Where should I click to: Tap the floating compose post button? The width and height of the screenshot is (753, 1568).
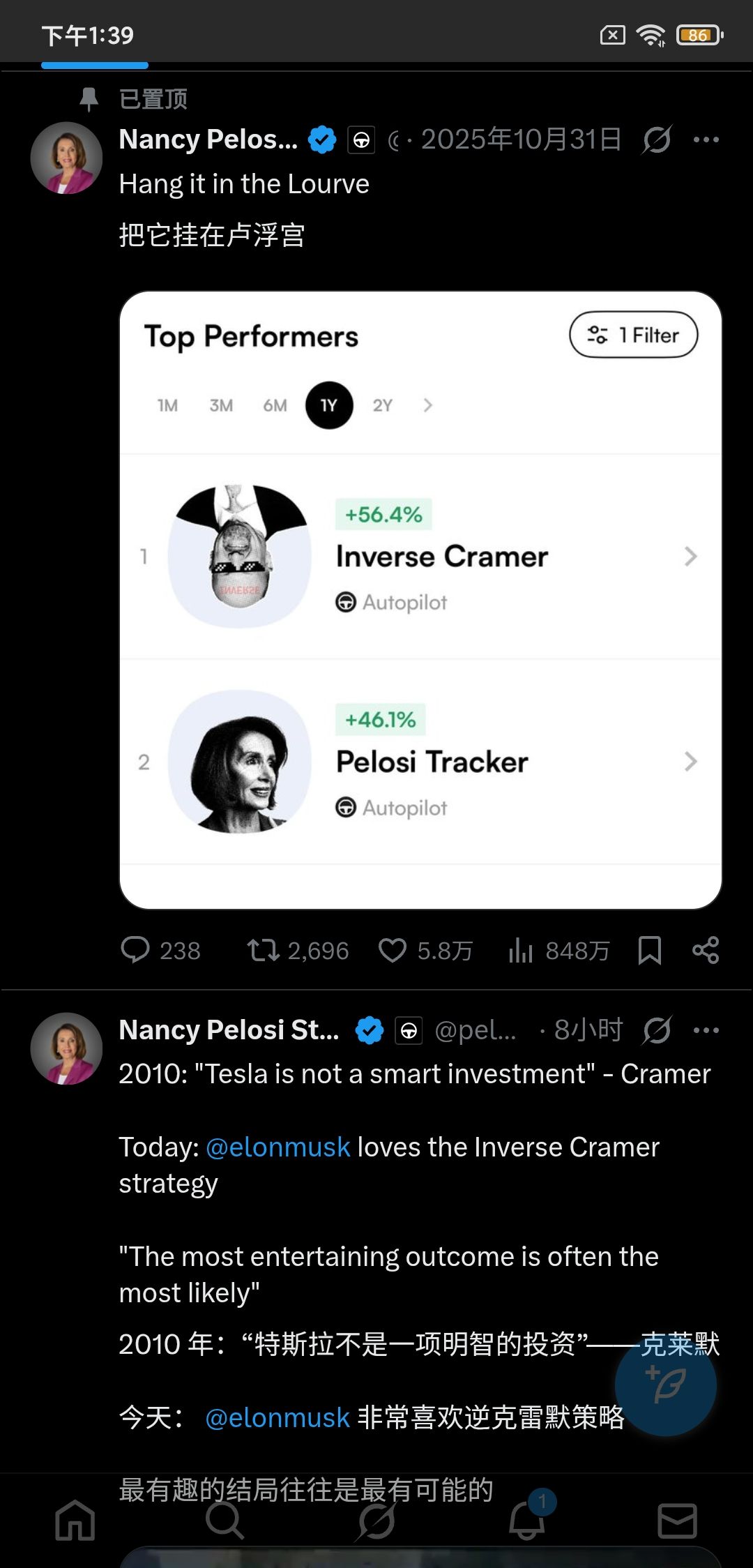tap(666, 1385)
